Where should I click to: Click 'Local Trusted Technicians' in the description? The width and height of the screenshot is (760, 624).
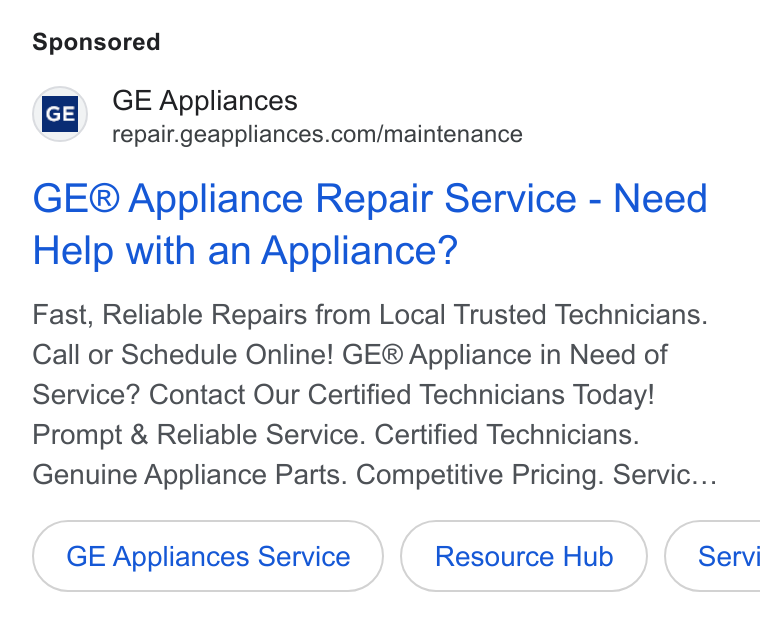click(x=543, y=315)
